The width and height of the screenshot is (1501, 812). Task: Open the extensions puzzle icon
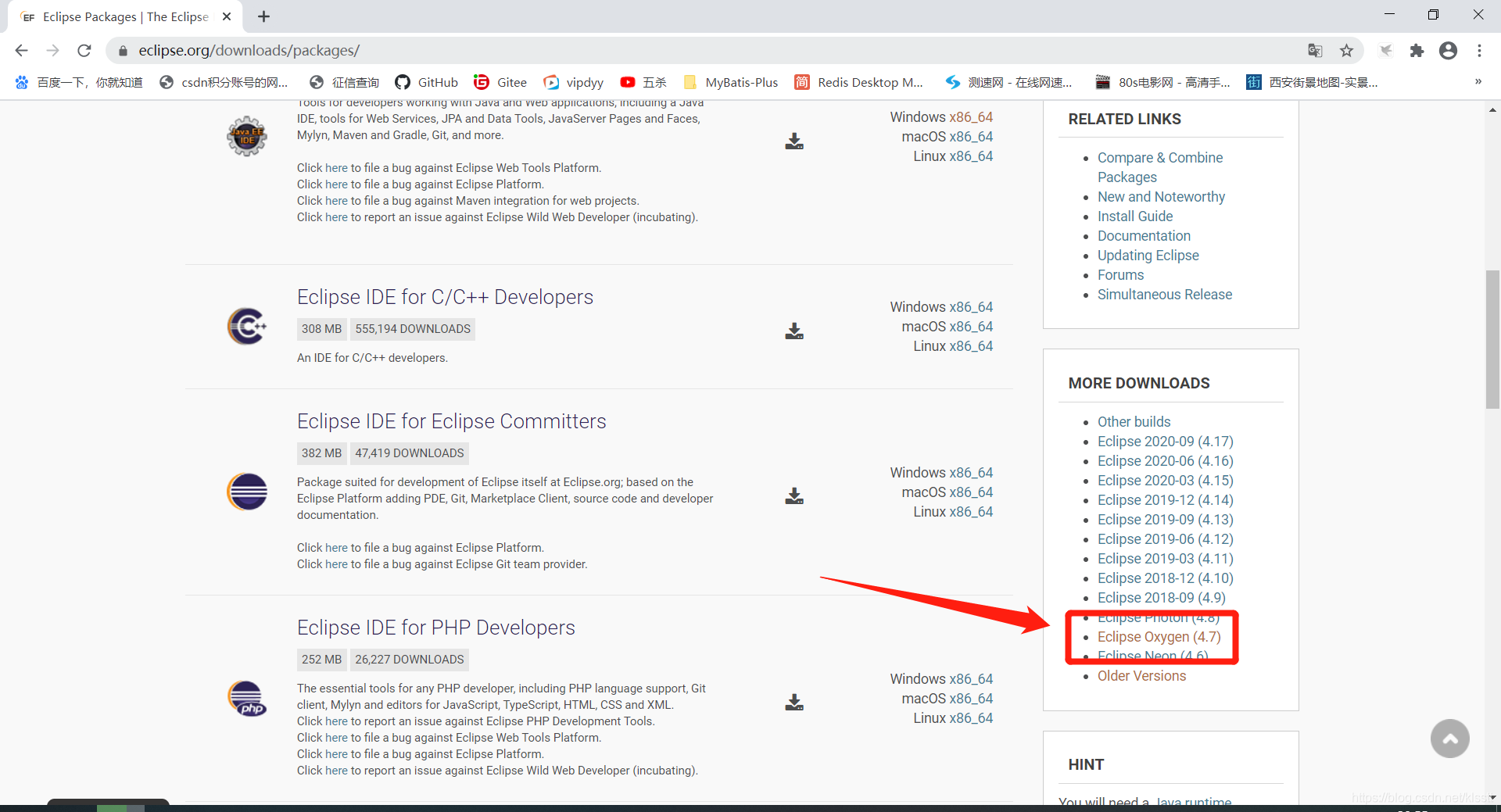(1417, 51)
